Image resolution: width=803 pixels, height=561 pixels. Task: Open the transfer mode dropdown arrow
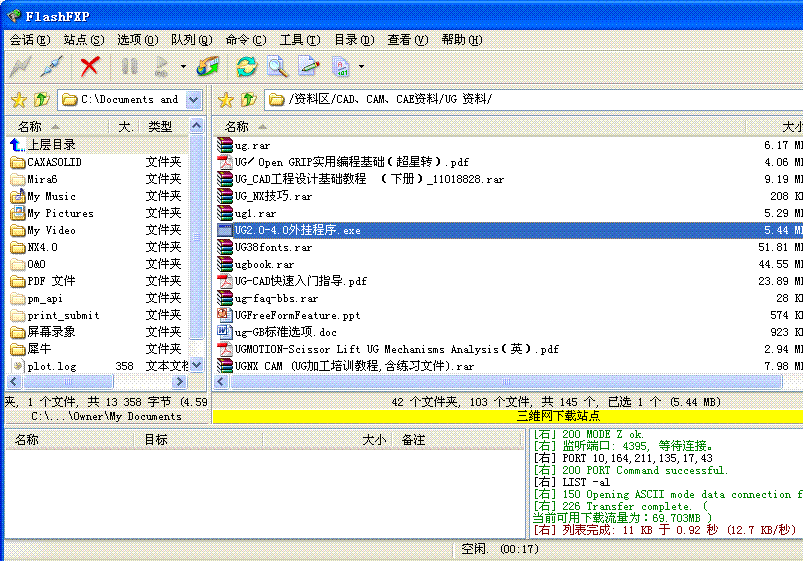(361, 67)
